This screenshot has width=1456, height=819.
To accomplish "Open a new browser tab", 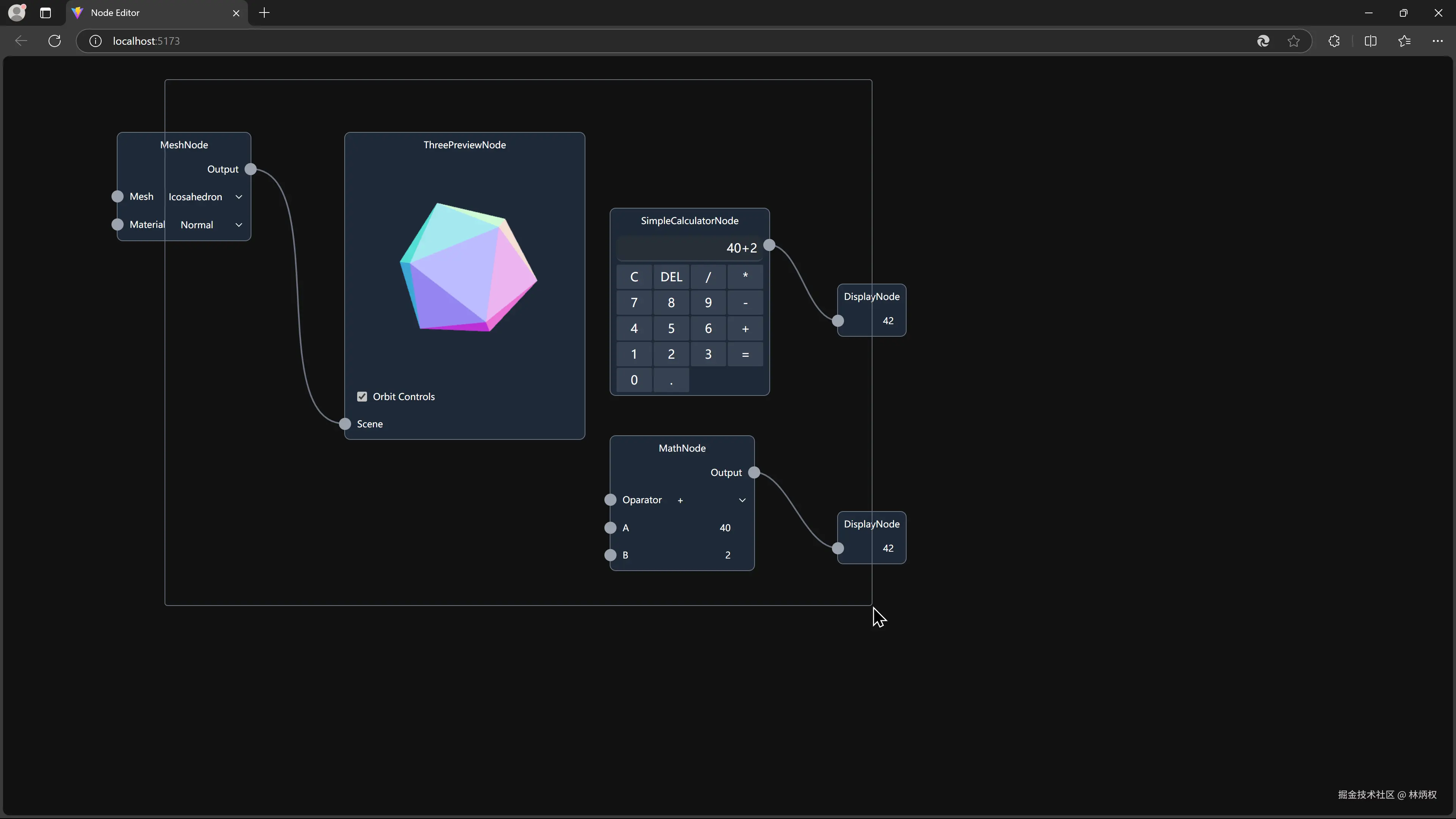I will [264, 13].
